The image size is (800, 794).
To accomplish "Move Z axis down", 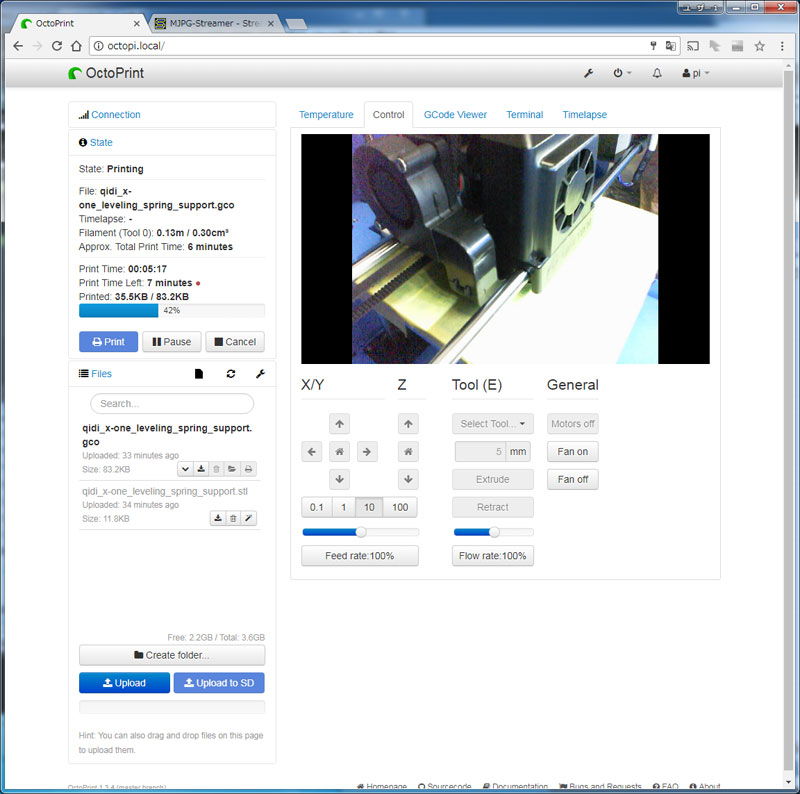I will coord(408,479).
